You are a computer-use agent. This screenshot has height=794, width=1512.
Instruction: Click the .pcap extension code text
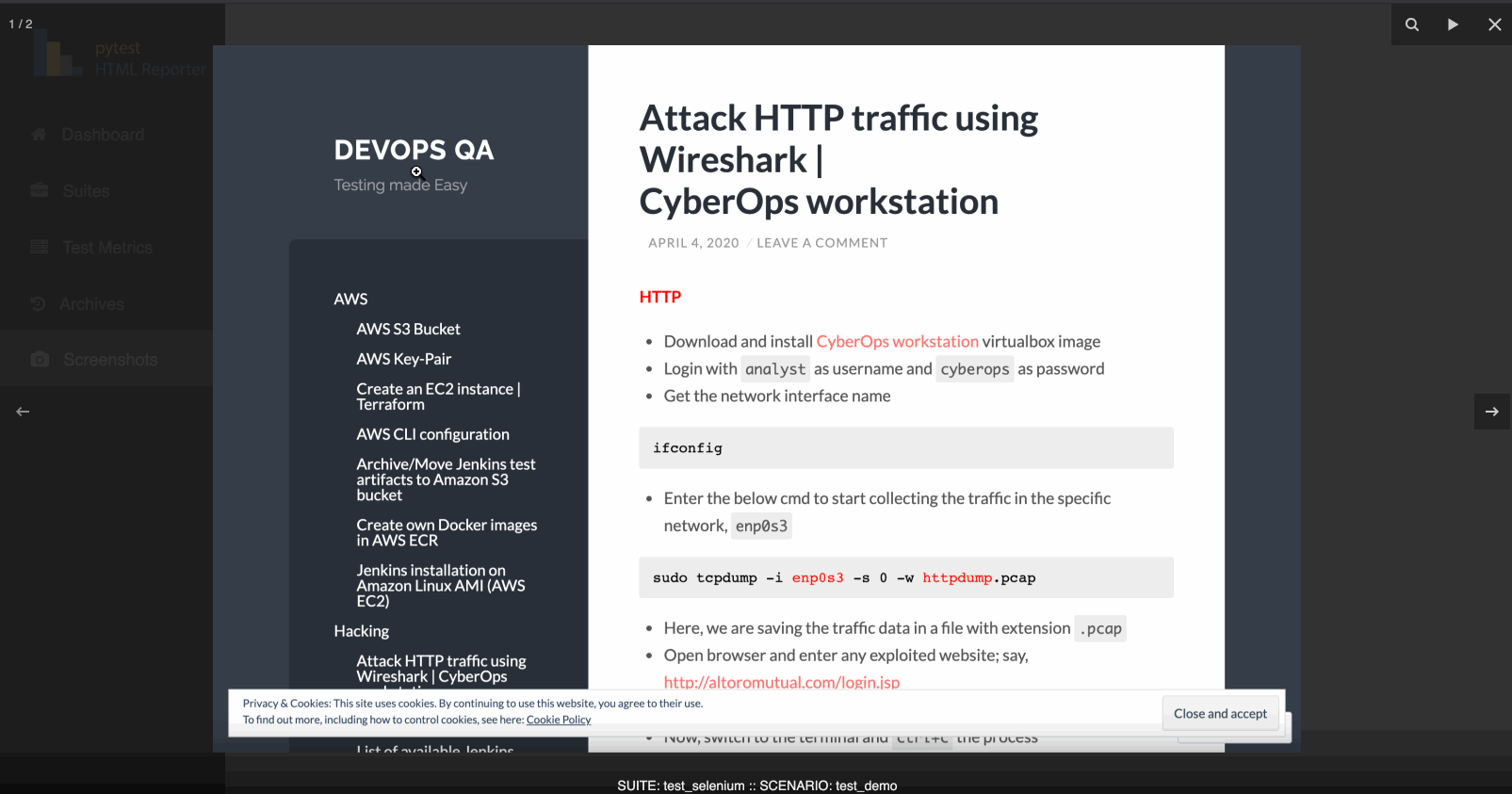(1100, 628)
